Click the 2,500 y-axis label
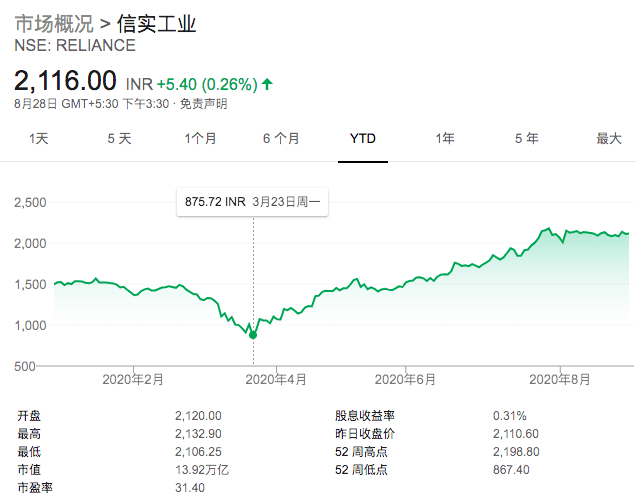Screen dimensions: 636x501 30,202
